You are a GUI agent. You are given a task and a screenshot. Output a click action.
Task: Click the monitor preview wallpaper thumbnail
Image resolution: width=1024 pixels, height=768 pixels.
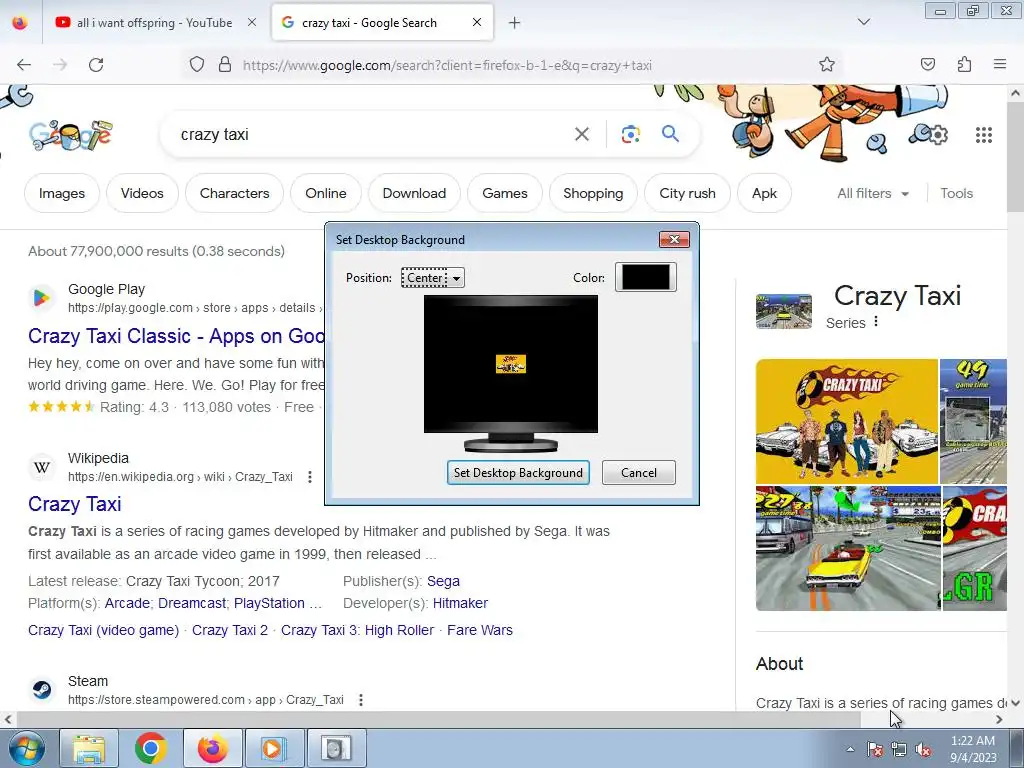click(x=511, y=364)
